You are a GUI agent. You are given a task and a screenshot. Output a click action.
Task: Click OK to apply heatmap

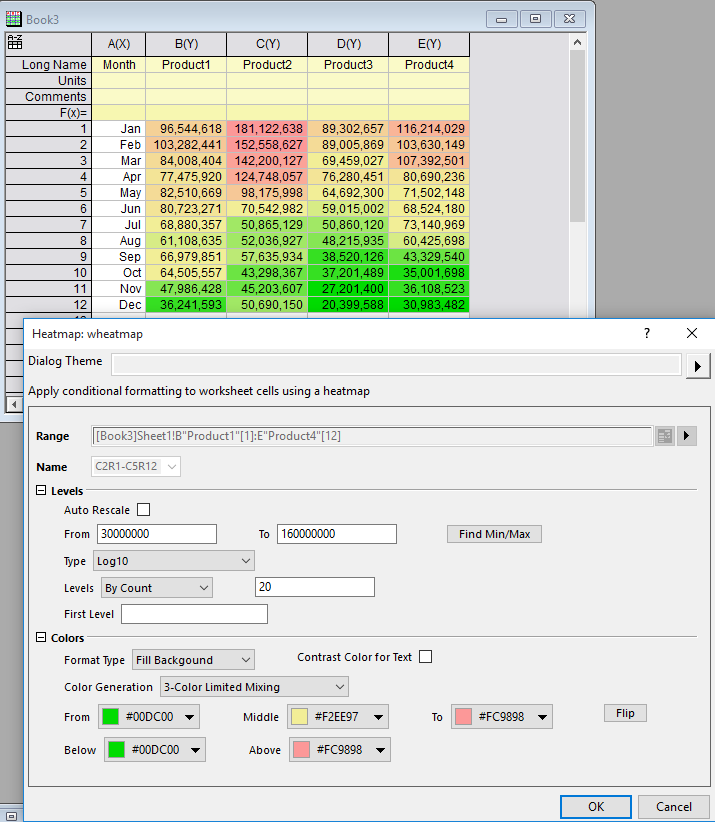595,806
